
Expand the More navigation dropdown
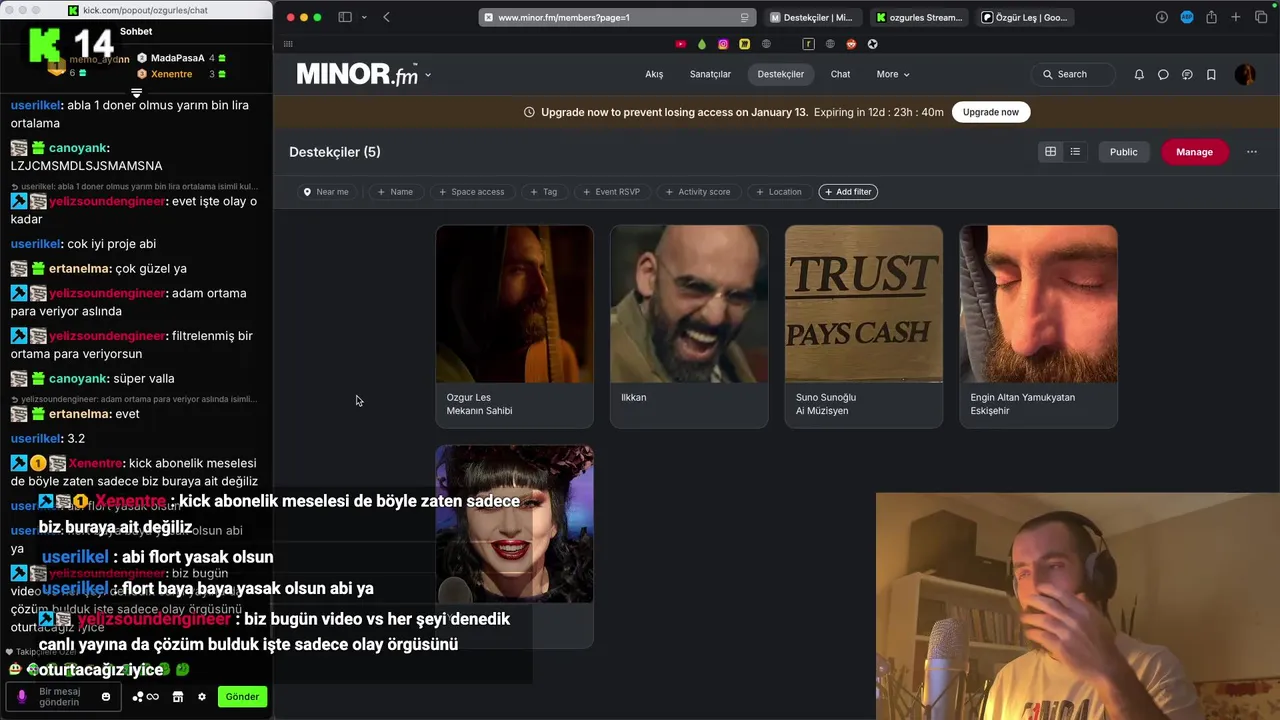click(x=893, y=74)
